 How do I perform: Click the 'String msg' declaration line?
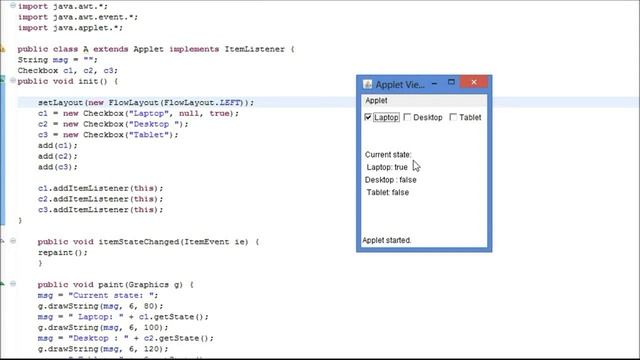coord(58,60)
